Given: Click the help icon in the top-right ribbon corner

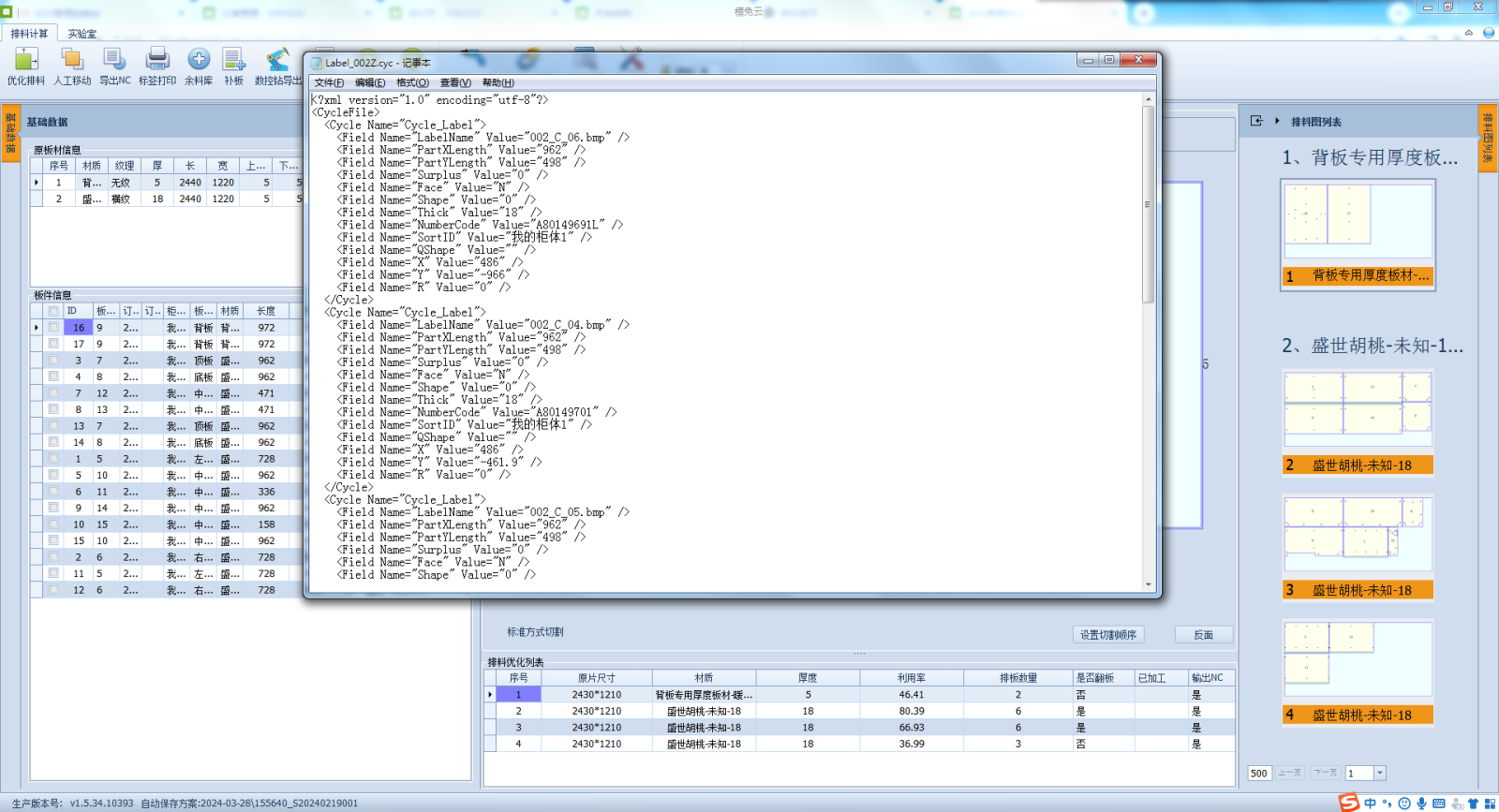Looking at the screenshot, I should coord(1488,33).
